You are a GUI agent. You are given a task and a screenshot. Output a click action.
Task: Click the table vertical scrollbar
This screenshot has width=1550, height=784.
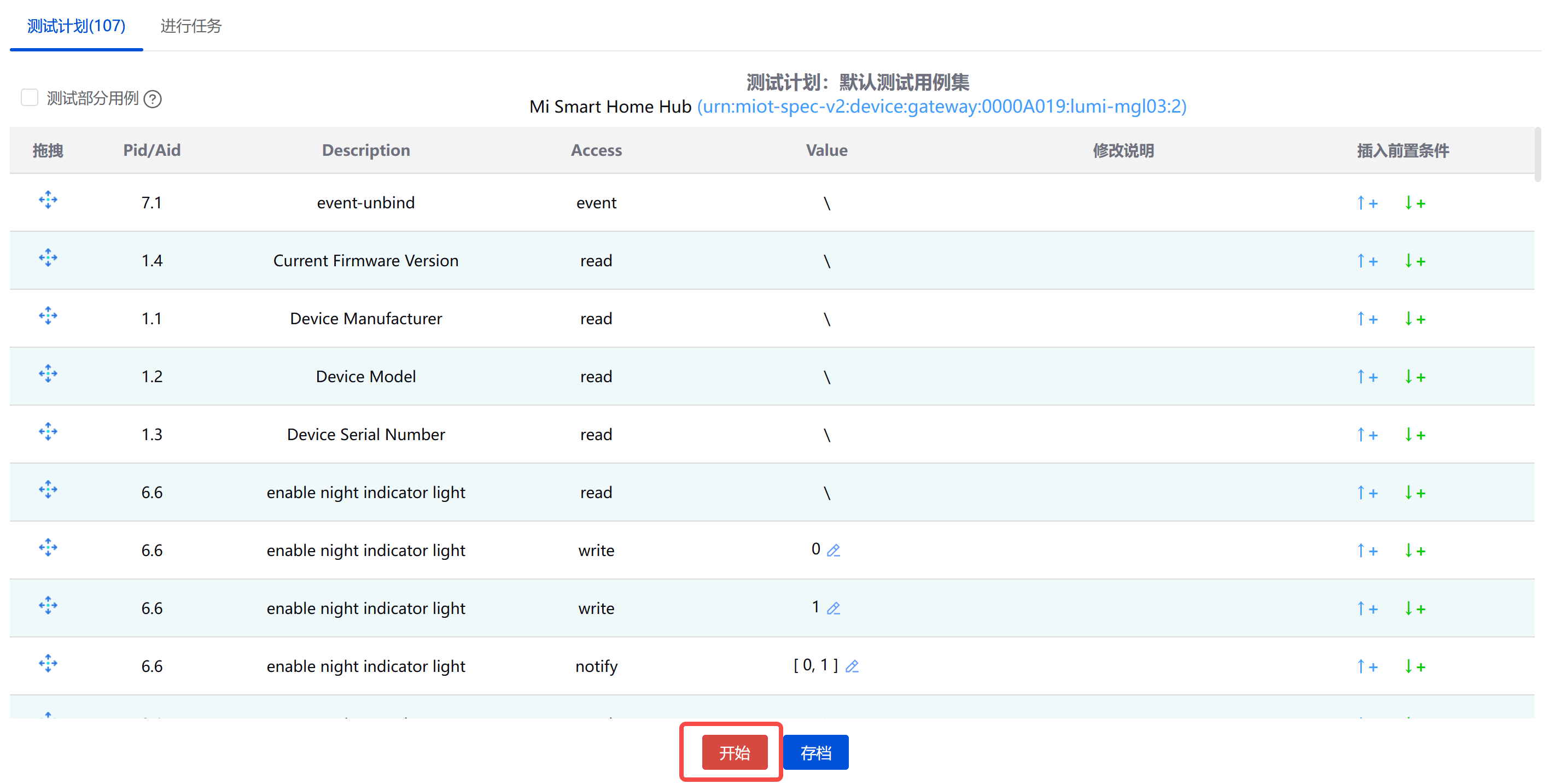tap(1537, 154)
